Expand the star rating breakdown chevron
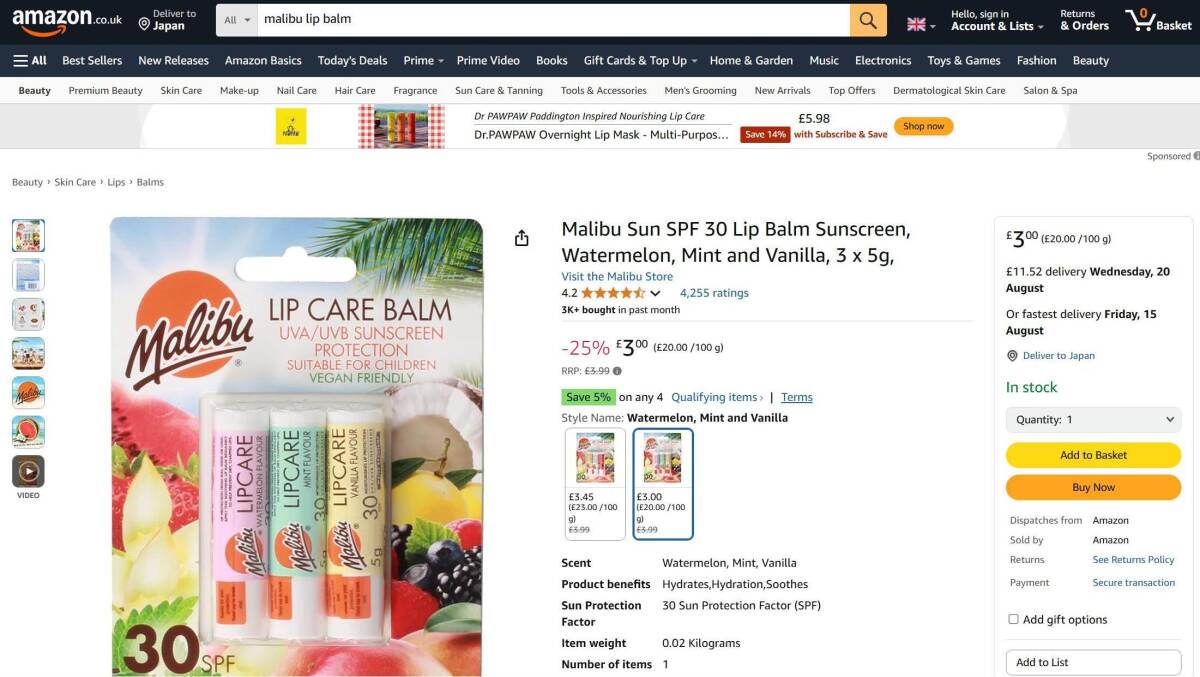This screenshot has height=677, width=1200. pyautogui.click(x=655, y=294)
